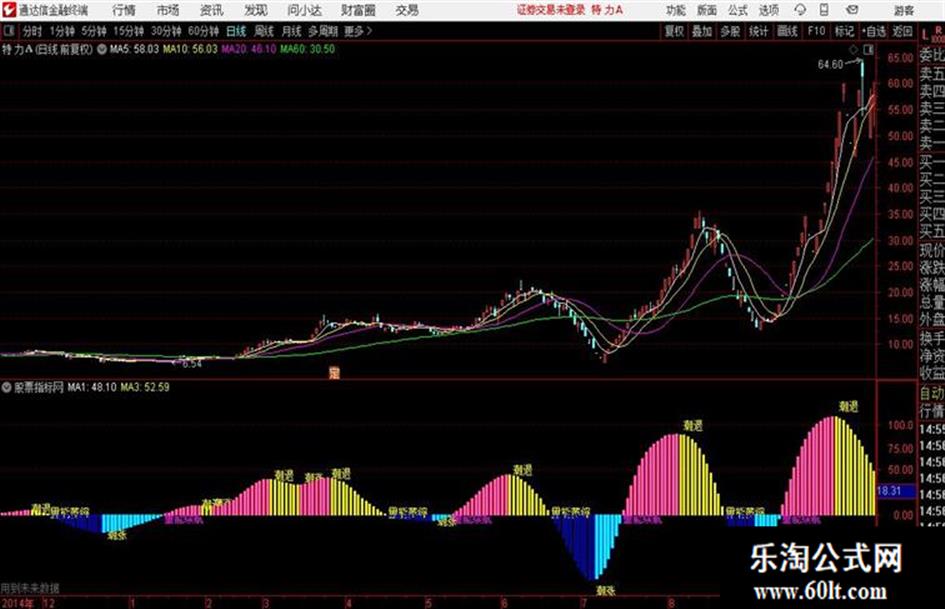Click the 64.60 high price label
Screen dimensions: 945x609
tap(830, 65)
